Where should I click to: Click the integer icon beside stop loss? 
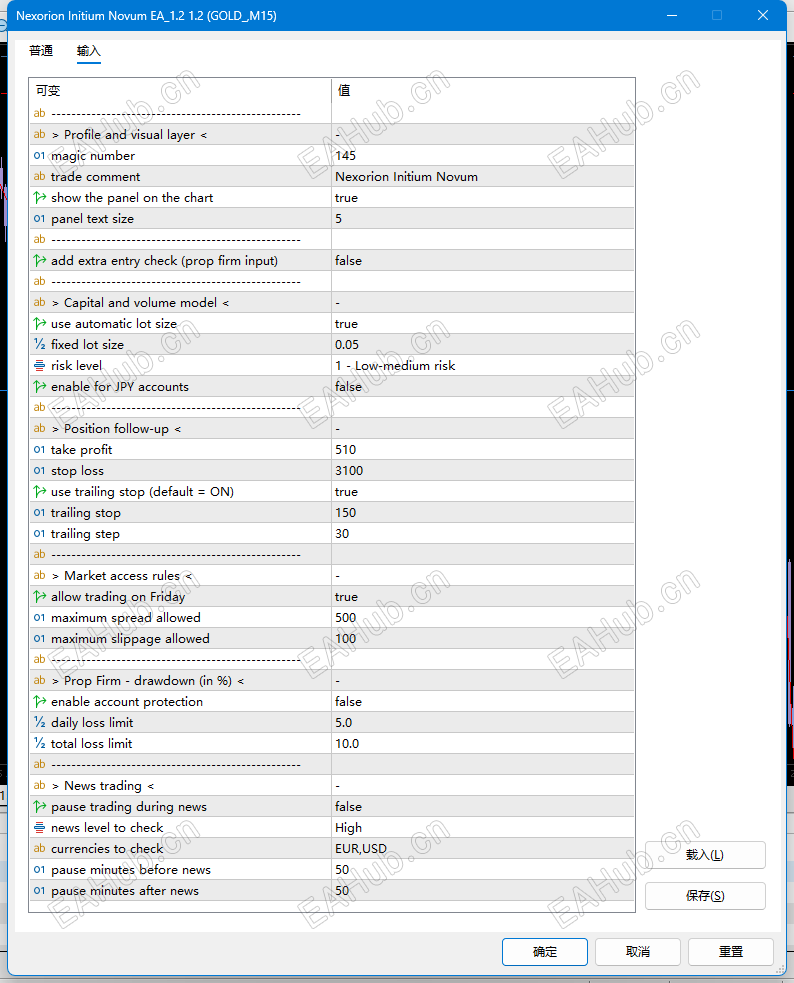pos(39,471)
